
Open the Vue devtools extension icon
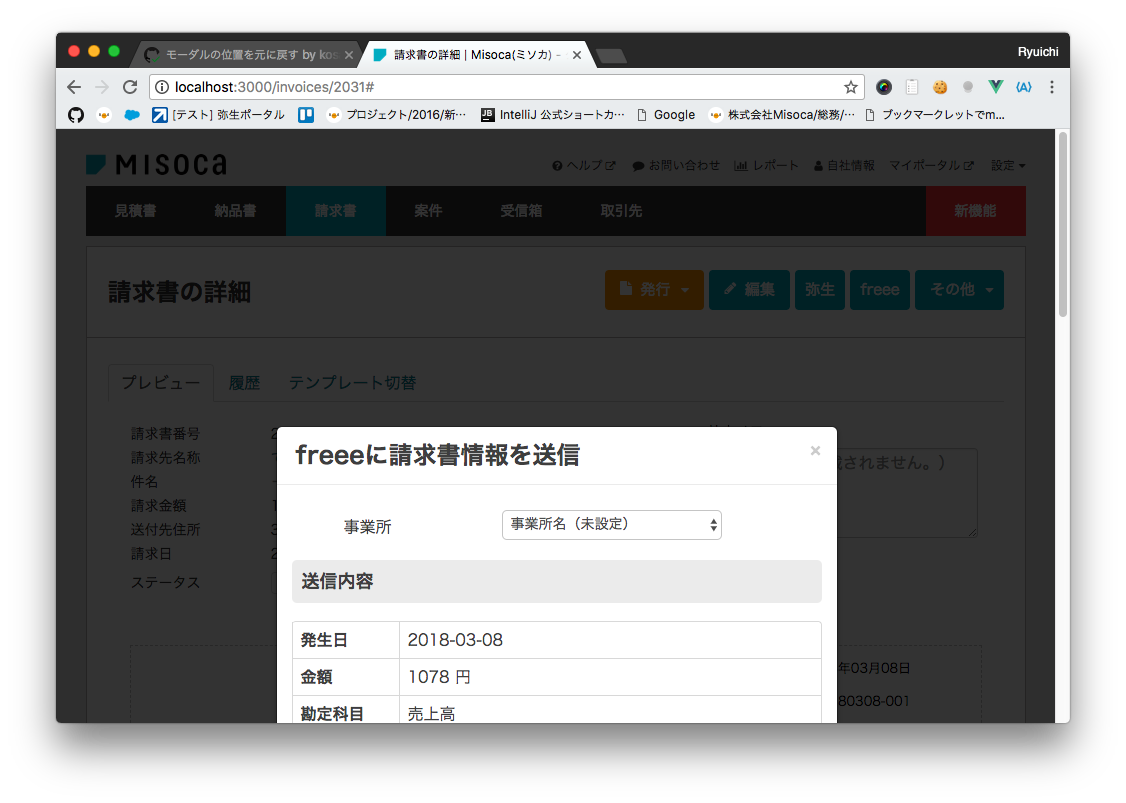click(995, 87)
